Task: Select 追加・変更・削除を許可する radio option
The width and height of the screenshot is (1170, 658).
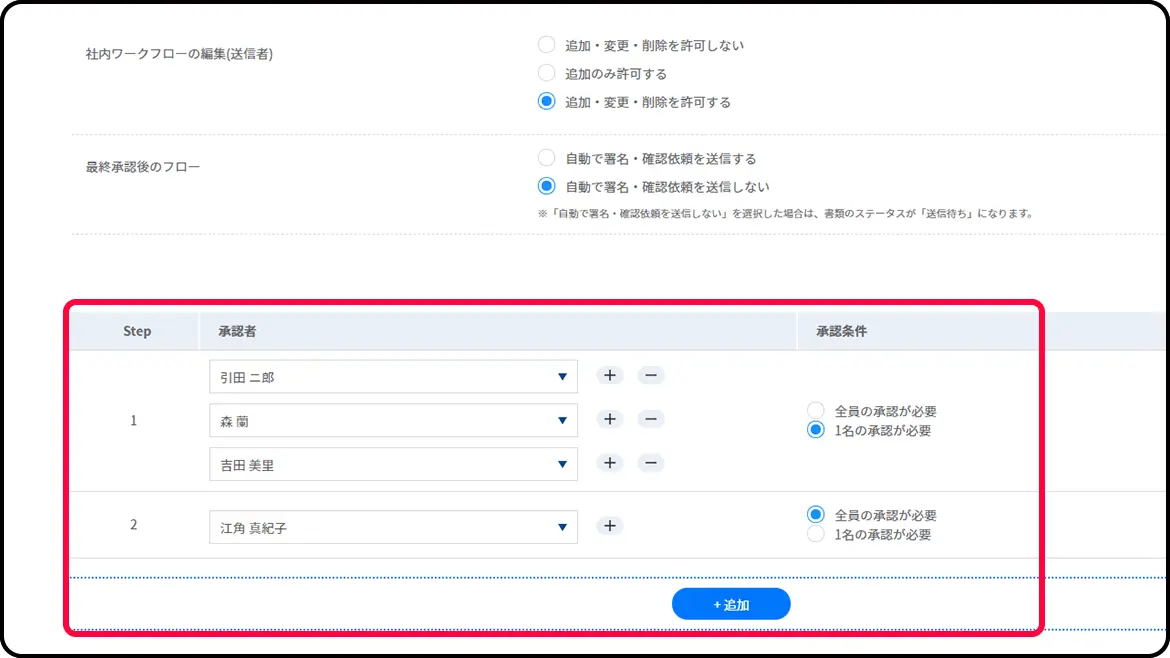Action: pyautogui.click(x=546, y=101)
